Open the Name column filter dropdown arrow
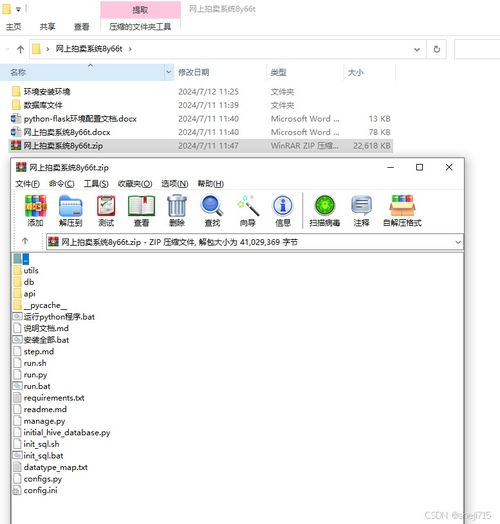The width and height of the screenshot is (500, 524). pyautogui.click(x=169, y=72)
